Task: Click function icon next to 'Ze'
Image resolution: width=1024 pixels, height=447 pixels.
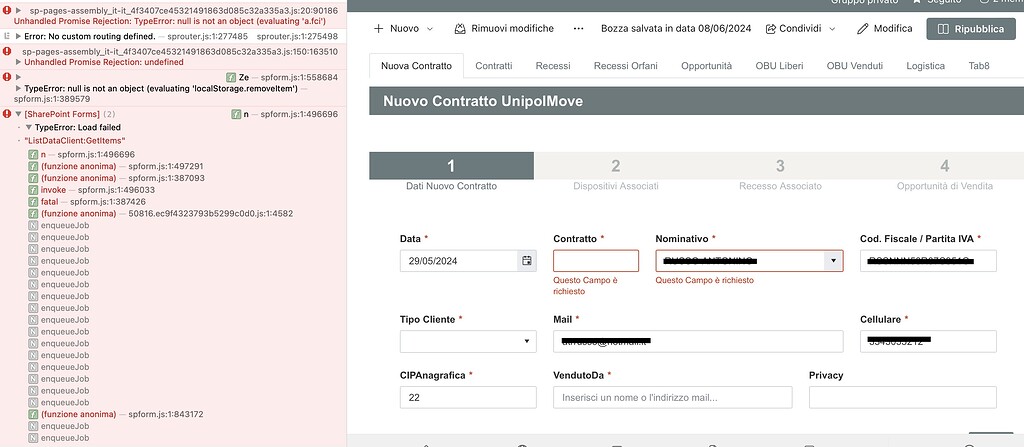Action: click(x=231, y=77)
